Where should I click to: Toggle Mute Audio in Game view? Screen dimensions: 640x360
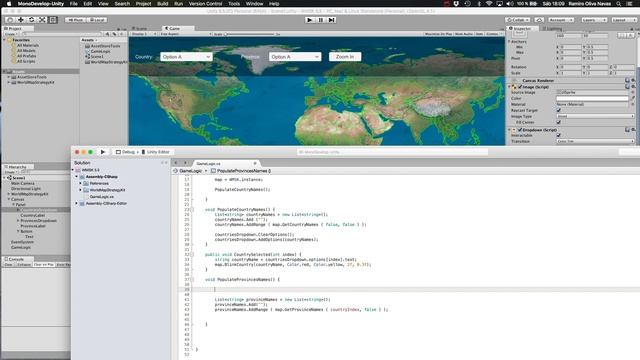(x=464, y=34)
